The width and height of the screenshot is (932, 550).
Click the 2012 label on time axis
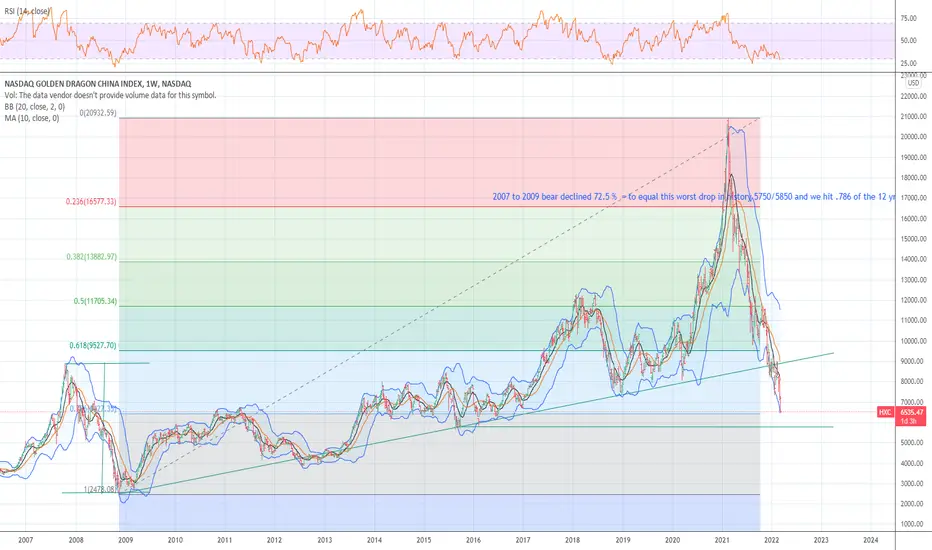pos(274,540)
